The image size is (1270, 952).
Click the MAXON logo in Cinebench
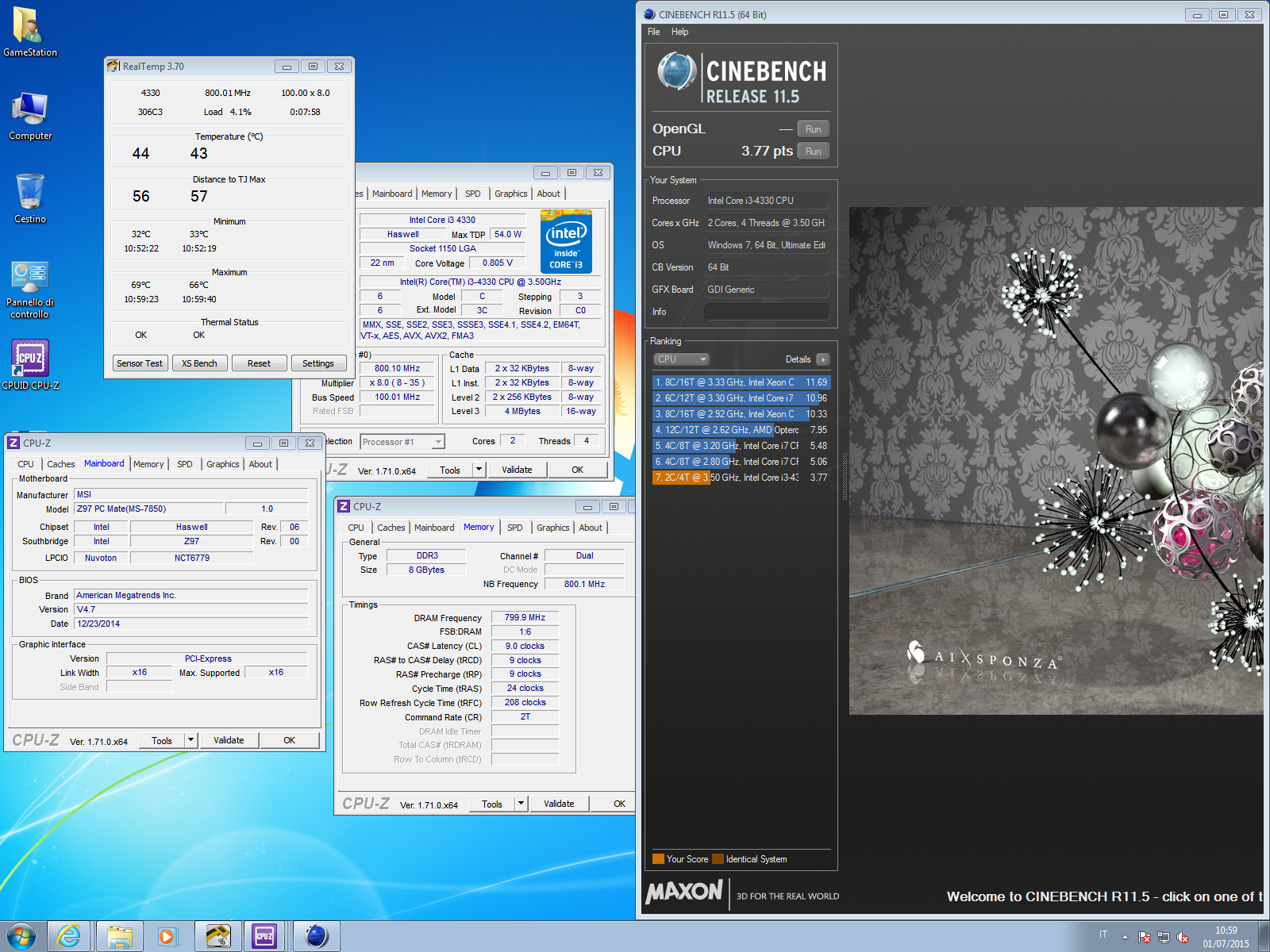(x=684, y=892)
